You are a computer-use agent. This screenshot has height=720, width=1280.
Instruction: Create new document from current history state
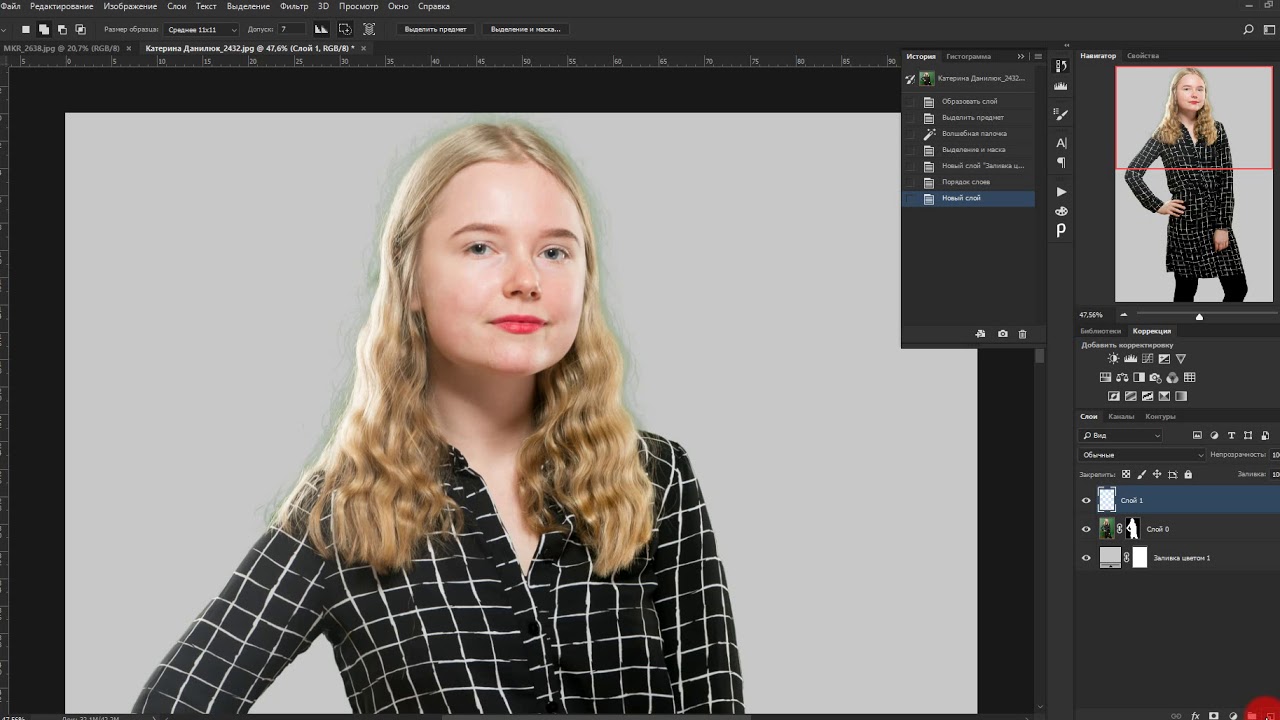(x=980, y=334)
